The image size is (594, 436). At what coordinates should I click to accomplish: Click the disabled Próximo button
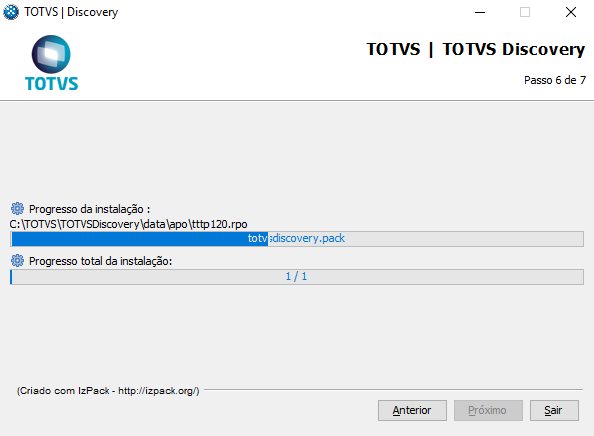[x=488, y=410]
